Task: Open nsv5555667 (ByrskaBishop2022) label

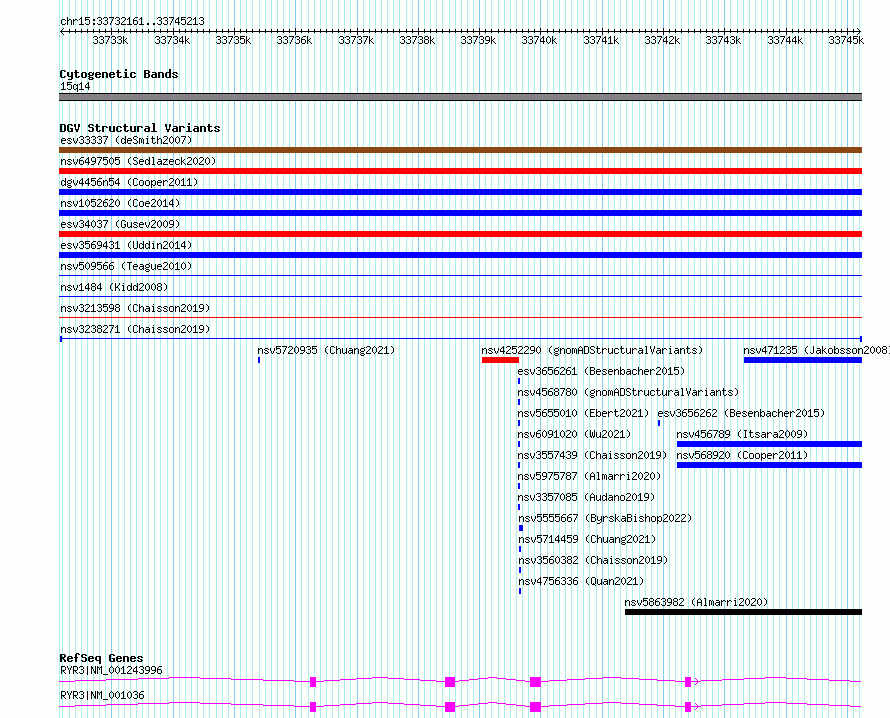Action: (x=605, y=518)
